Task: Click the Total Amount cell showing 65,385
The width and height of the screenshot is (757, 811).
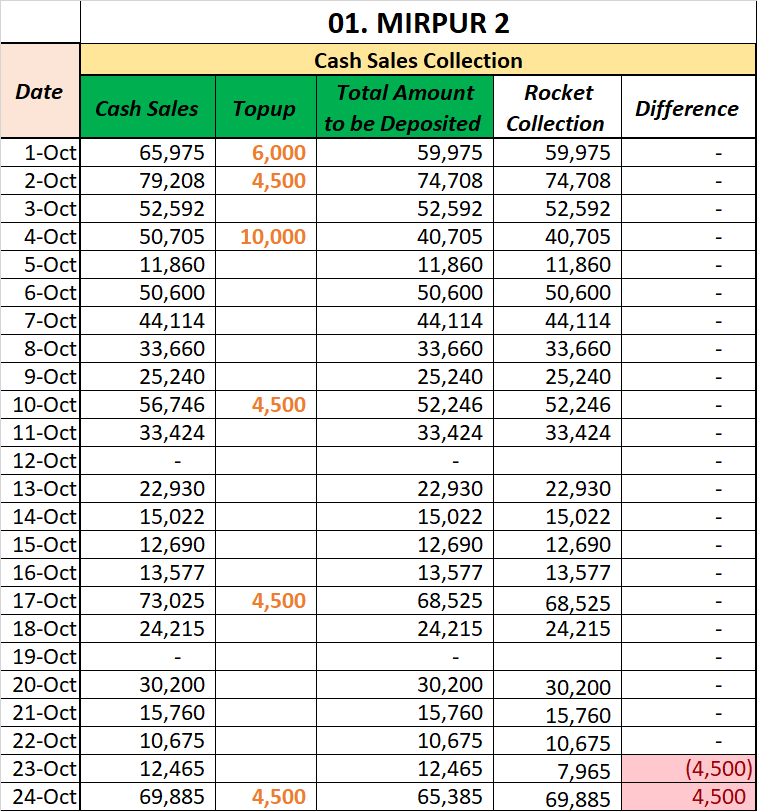Action: pyautogui.click(x=404, y=797)
